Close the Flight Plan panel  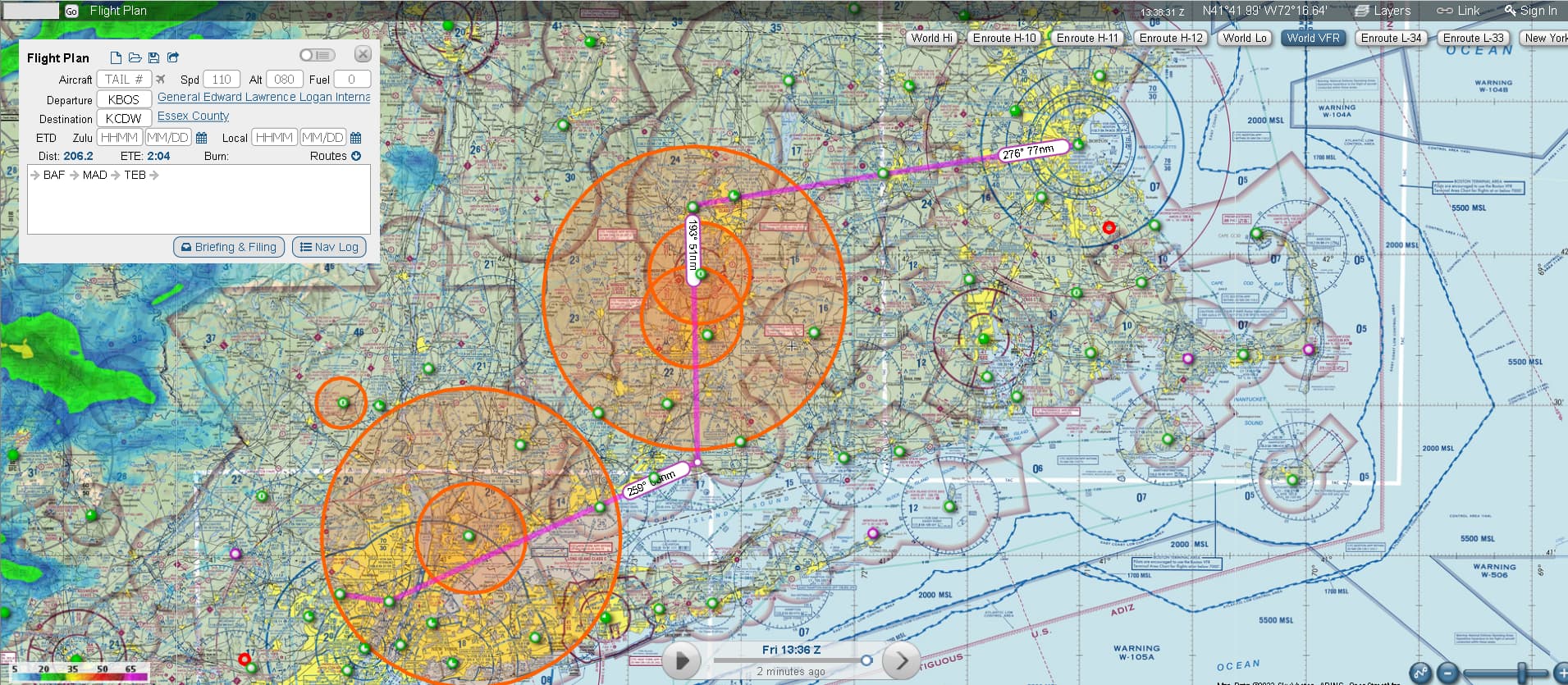tap(363, 54)
